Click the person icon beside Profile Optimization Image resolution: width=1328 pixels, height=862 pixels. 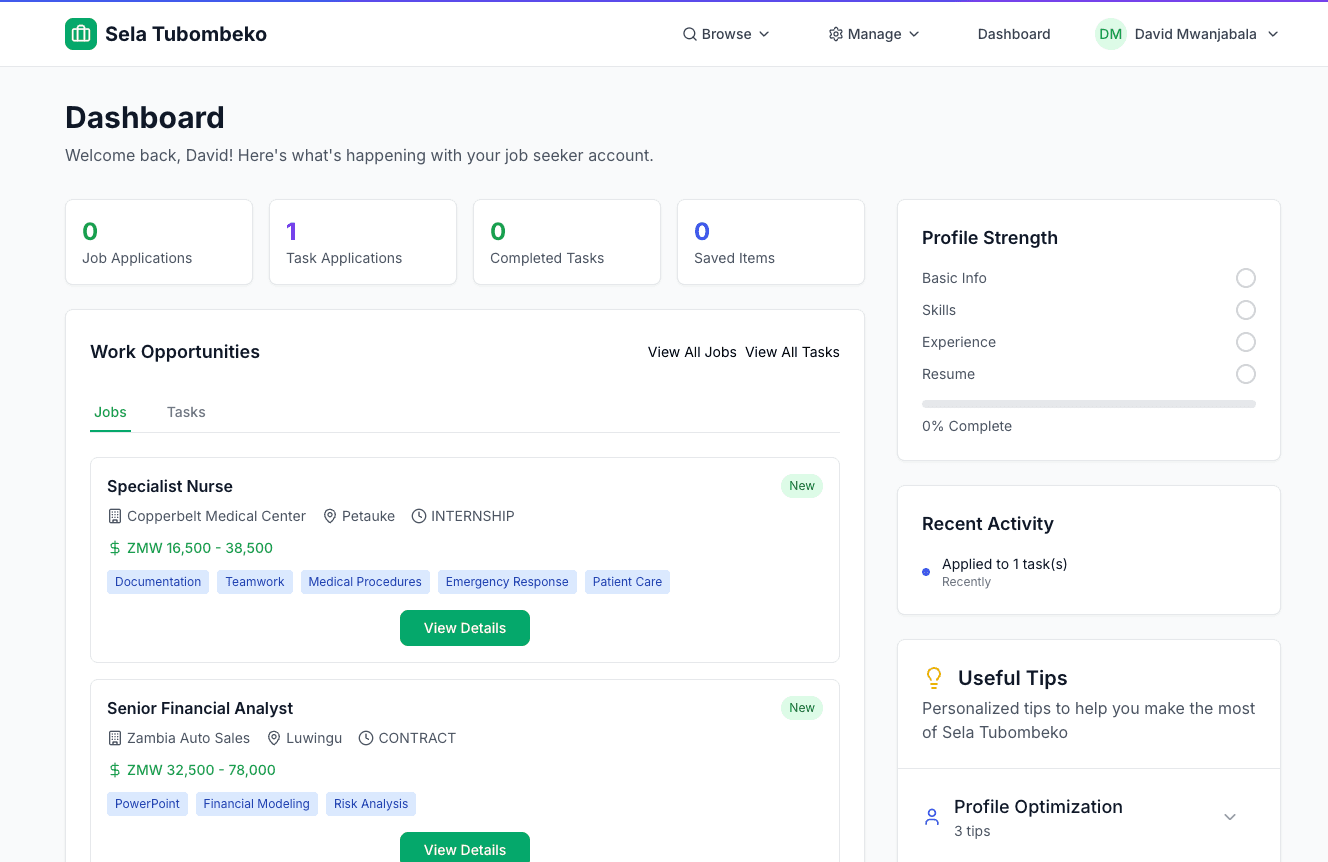click(932, 817)
